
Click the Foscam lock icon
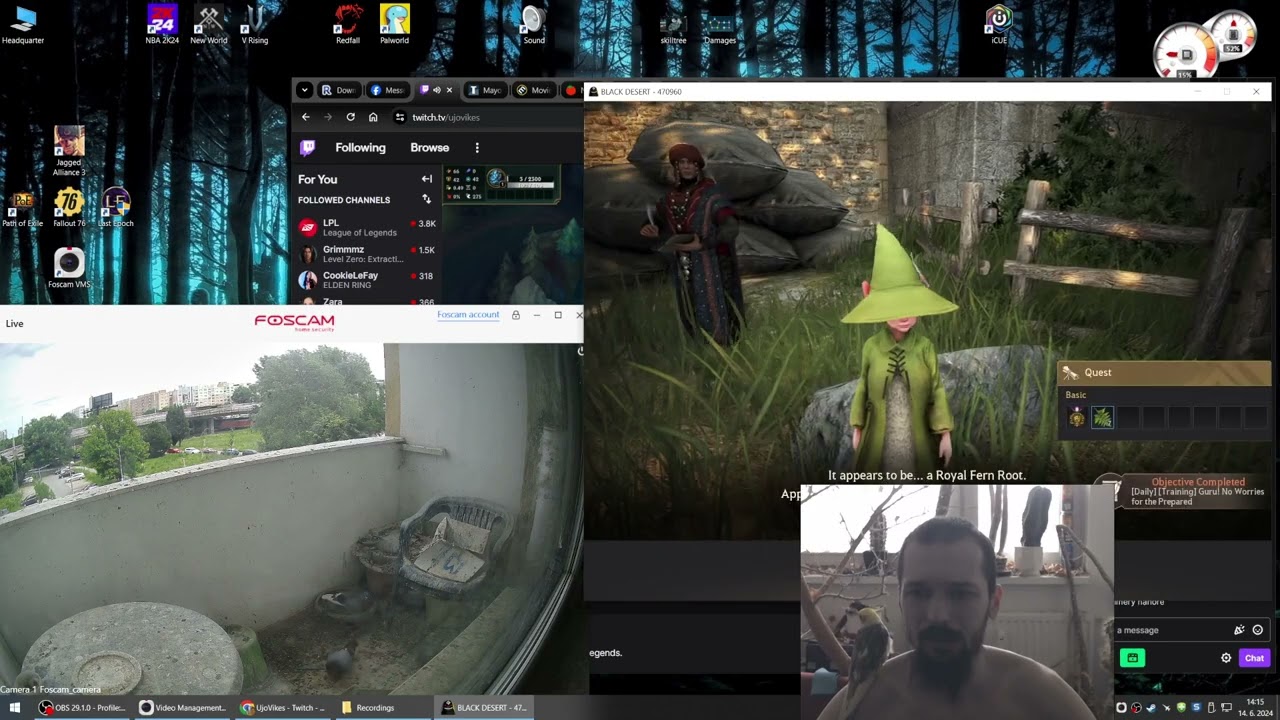click(x=516, y=315)
